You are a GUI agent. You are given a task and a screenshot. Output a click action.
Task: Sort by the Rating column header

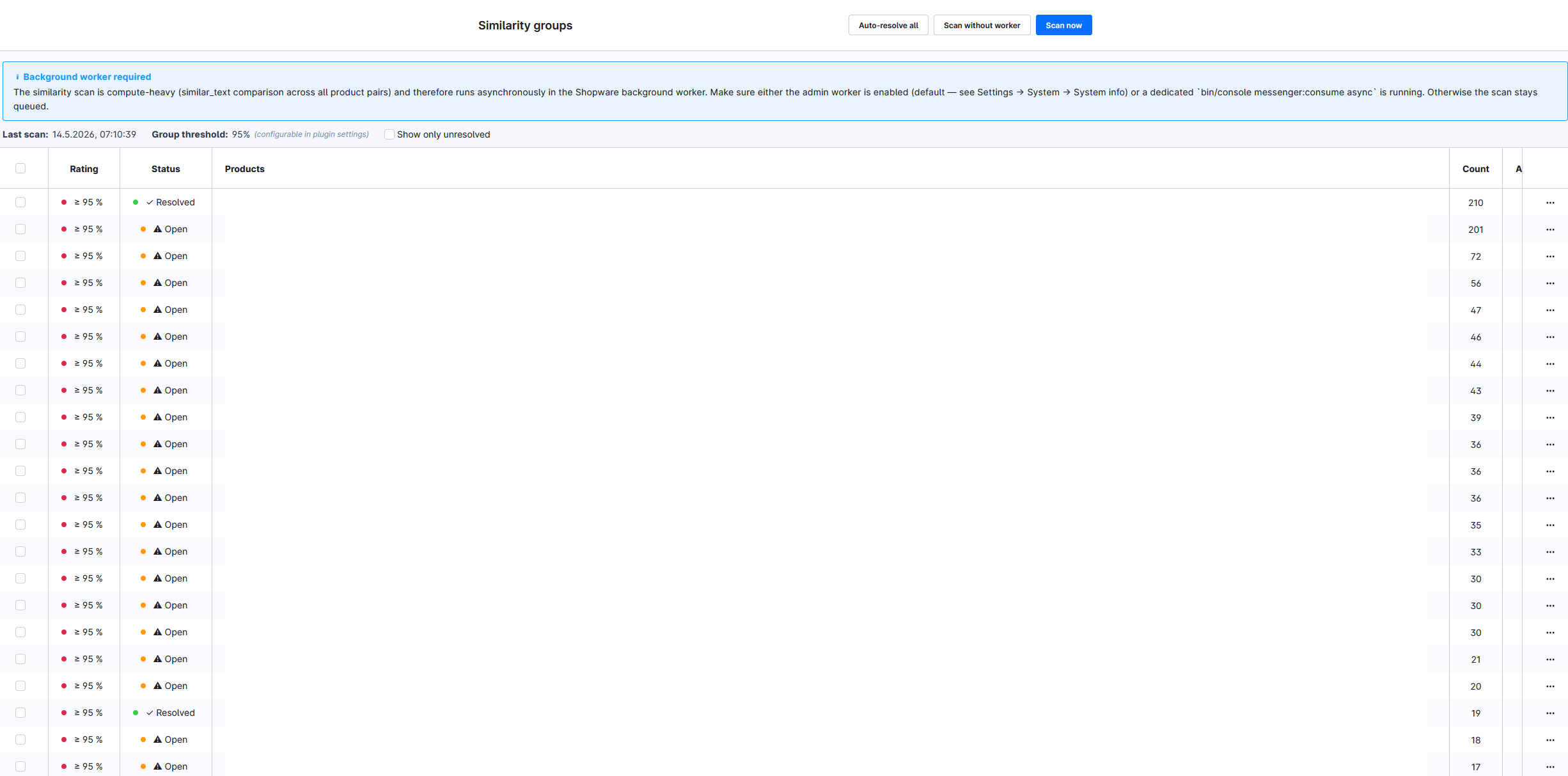point(84,169)
